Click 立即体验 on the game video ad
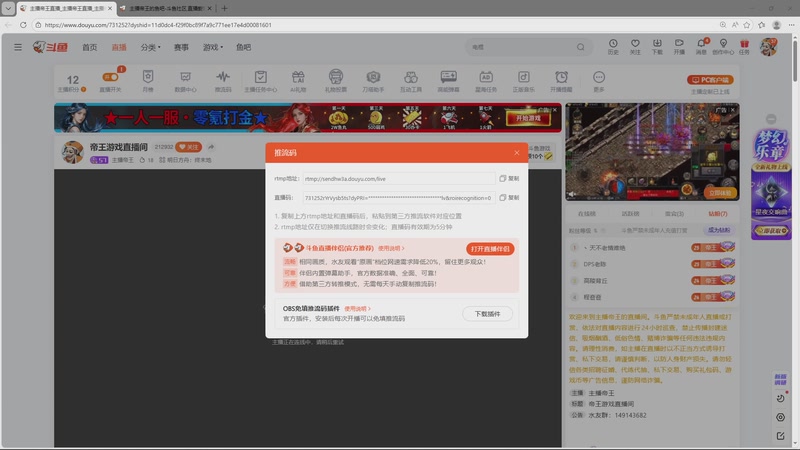The width and height of the screenshot is (800, 450). click(720, 193)
